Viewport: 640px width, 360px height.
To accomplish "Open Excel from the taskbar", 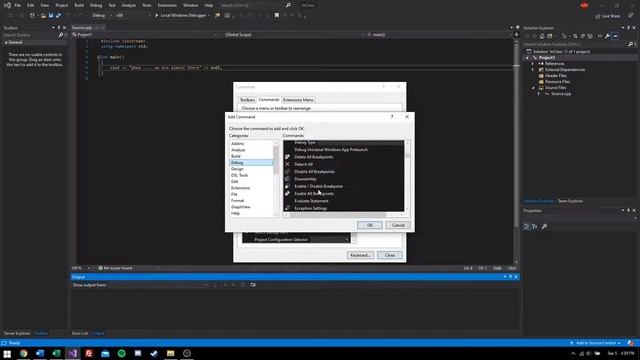I will (x=56, y=353).
